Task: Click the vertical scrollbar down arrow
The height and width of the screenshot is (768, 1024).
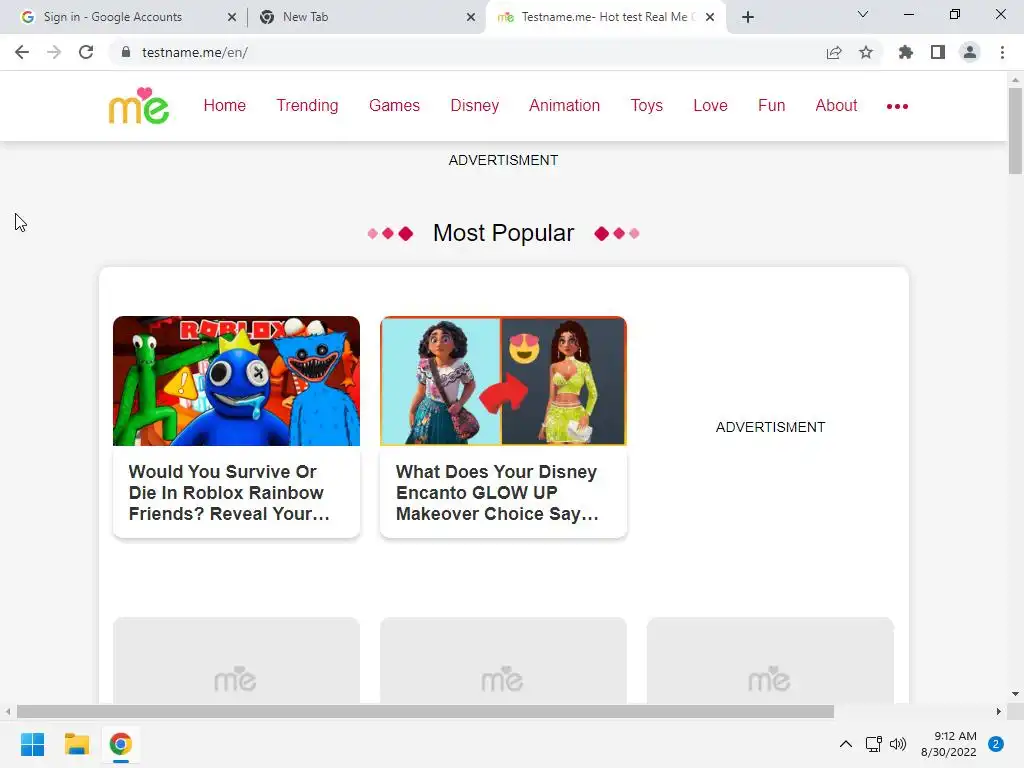Action: 1015,694
